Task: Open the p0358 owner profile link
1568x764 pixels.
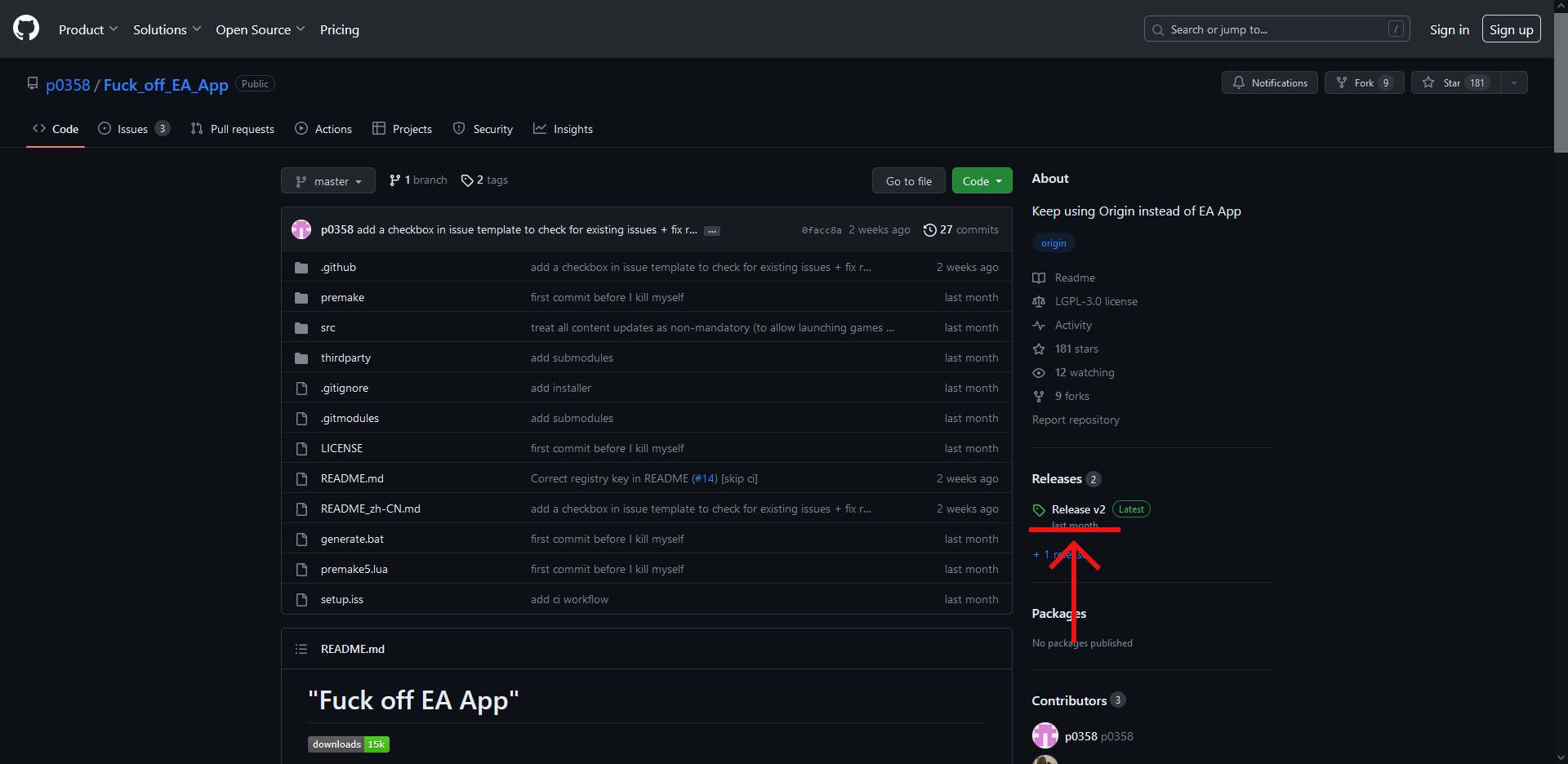Action: (68, 85)
